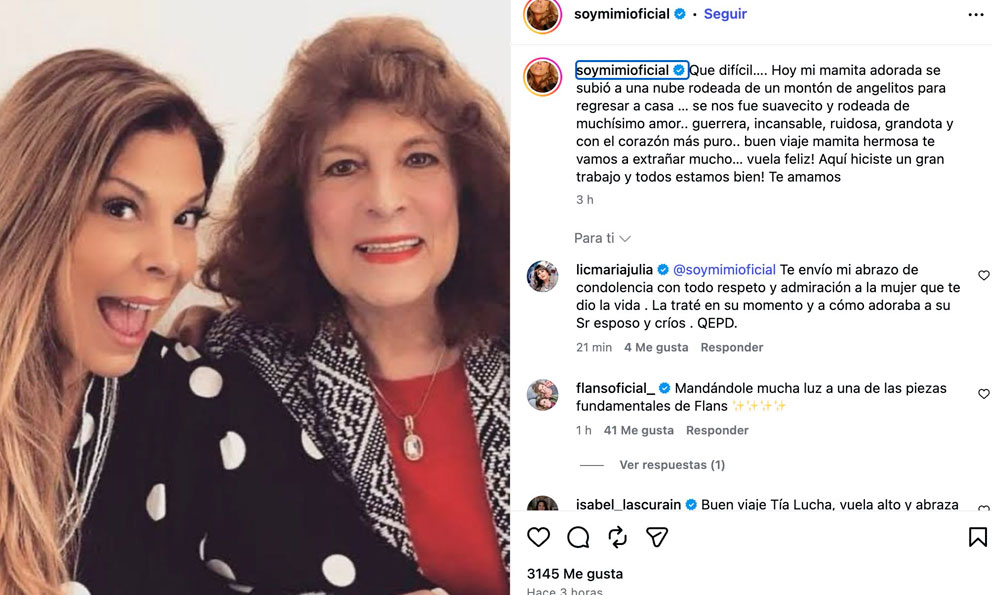Like the post with the heart icon
The image size is (992, 595).
[x=538, y=538]
